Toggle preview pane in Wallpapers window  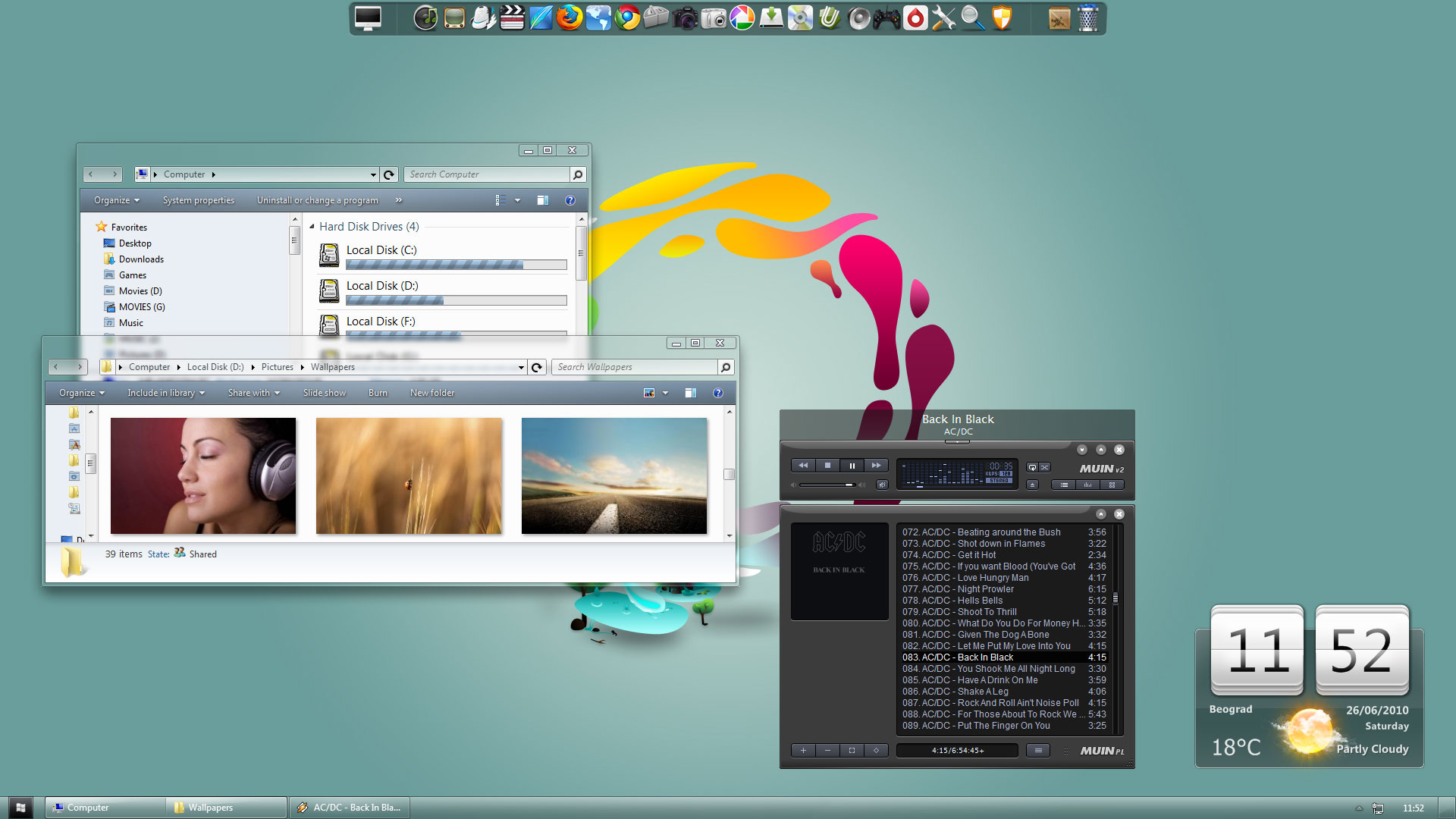[x=690, y=393]
